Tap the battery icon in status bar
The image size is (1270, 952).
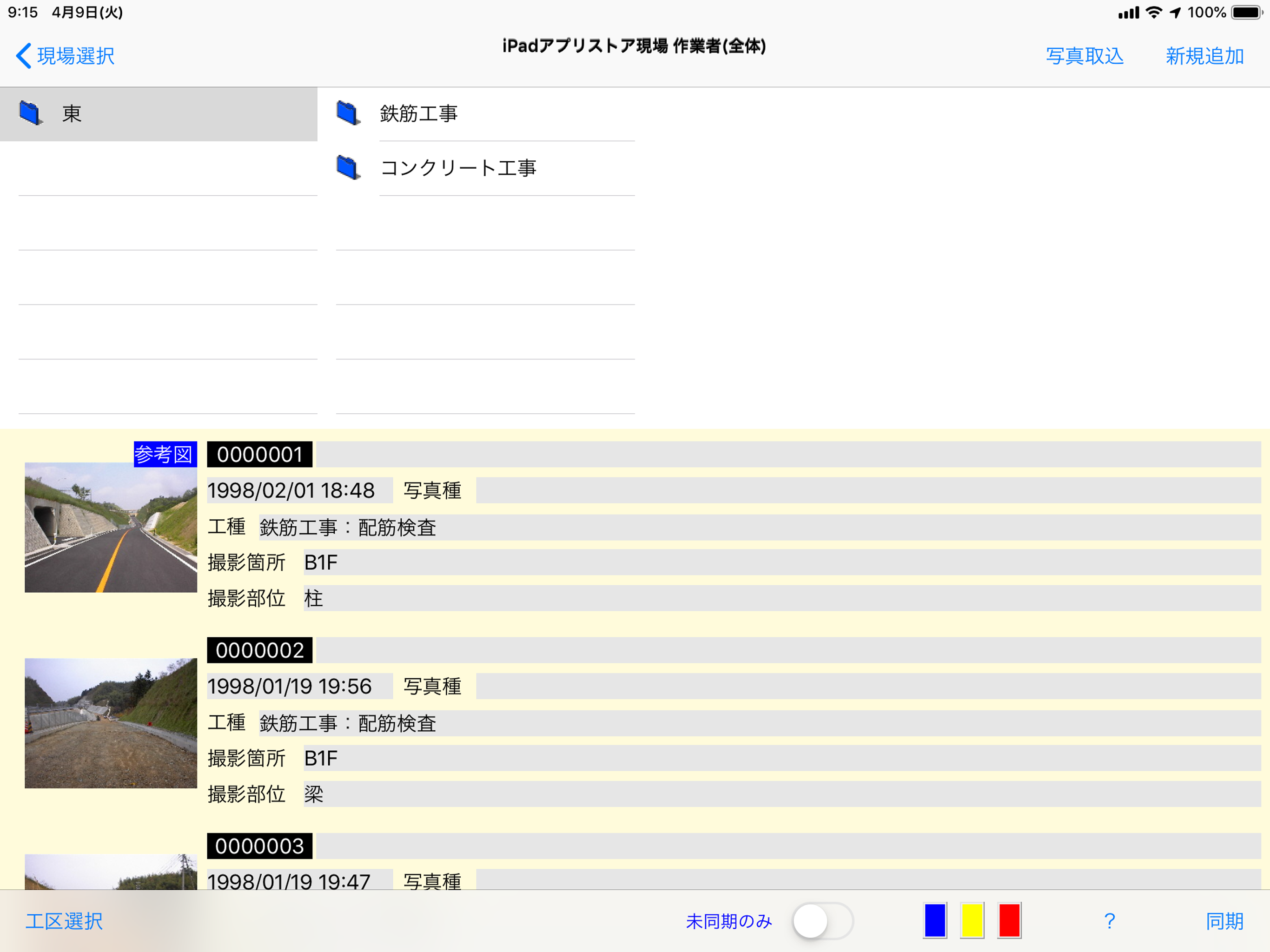(x=1246, y=12)
